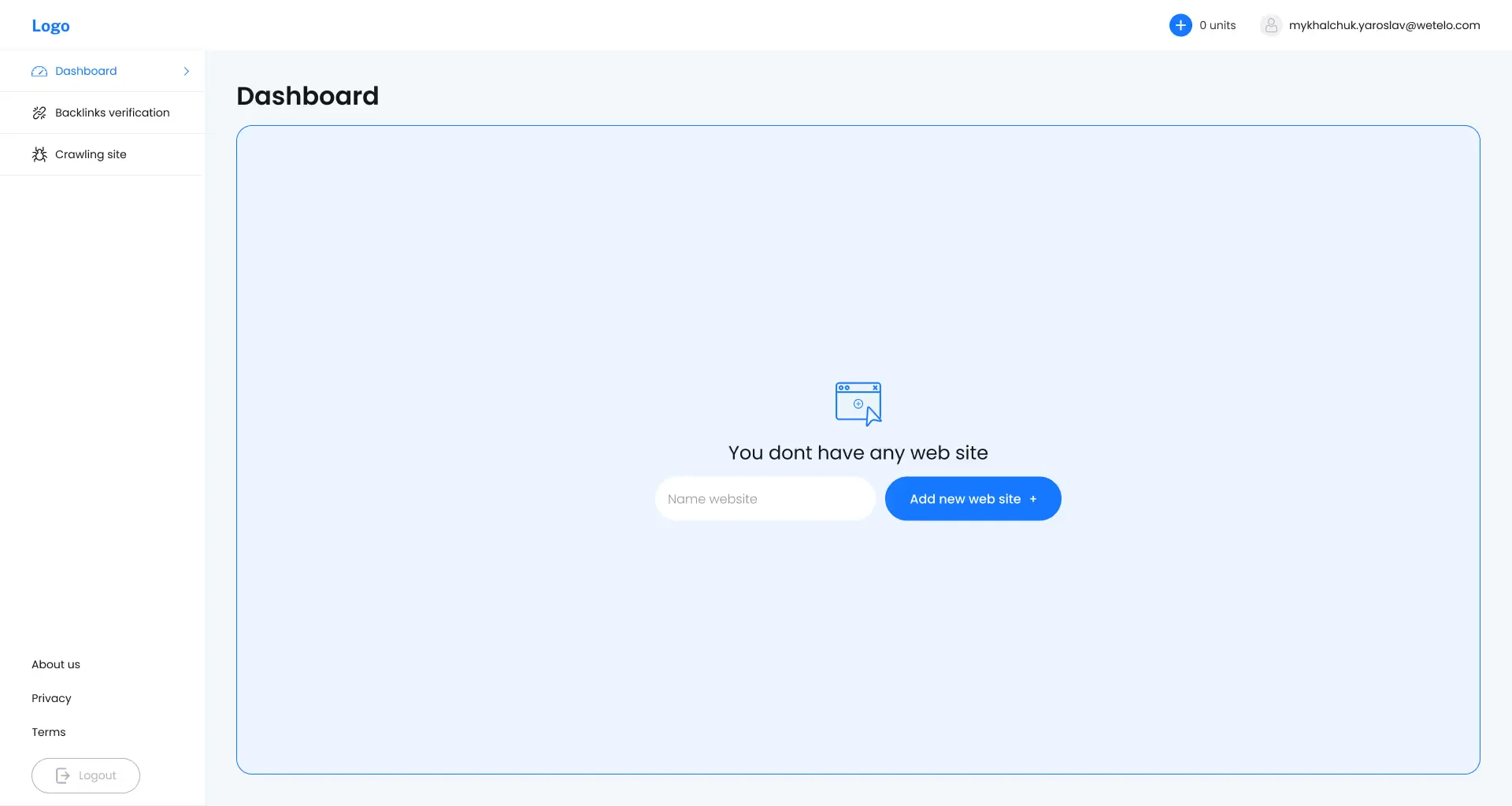
Task: Click the email address mykhalchuk.yaroslav@wetelo.com
Action: pos(1384,24)
